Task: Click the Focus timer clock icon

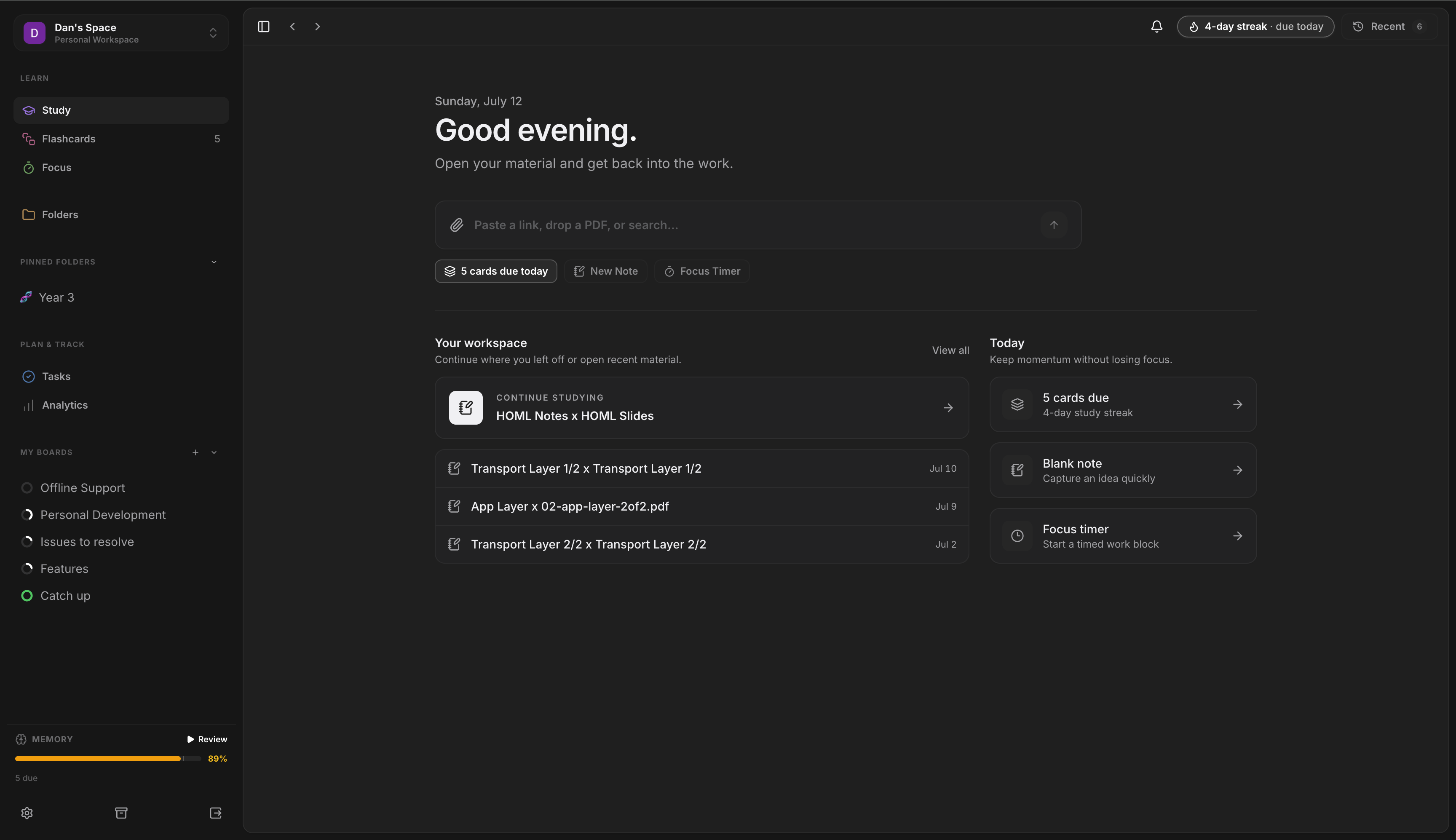Action: (1017, 536)
